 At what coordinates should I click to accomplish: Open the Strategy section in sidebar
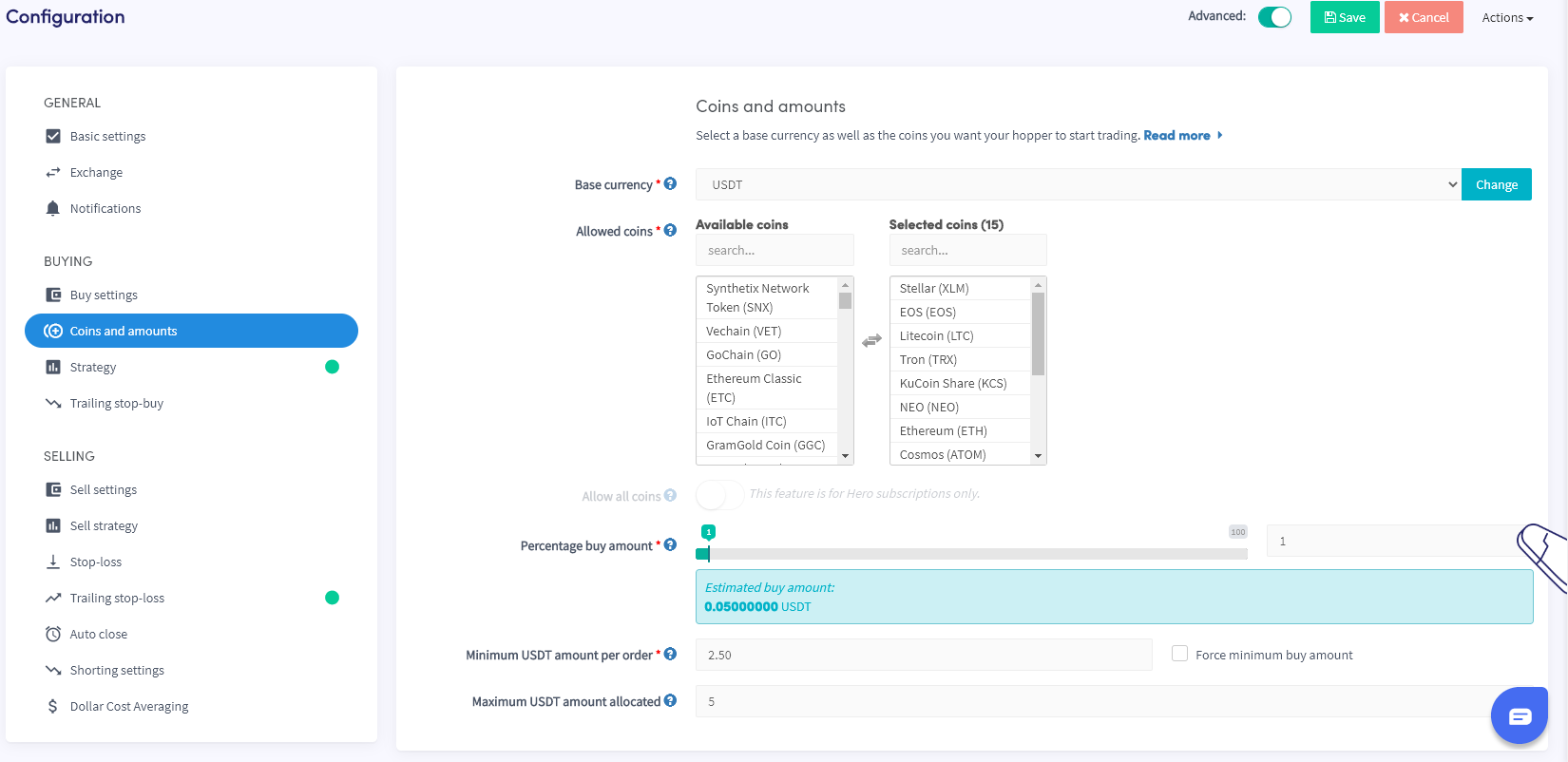tap(93, 368)
